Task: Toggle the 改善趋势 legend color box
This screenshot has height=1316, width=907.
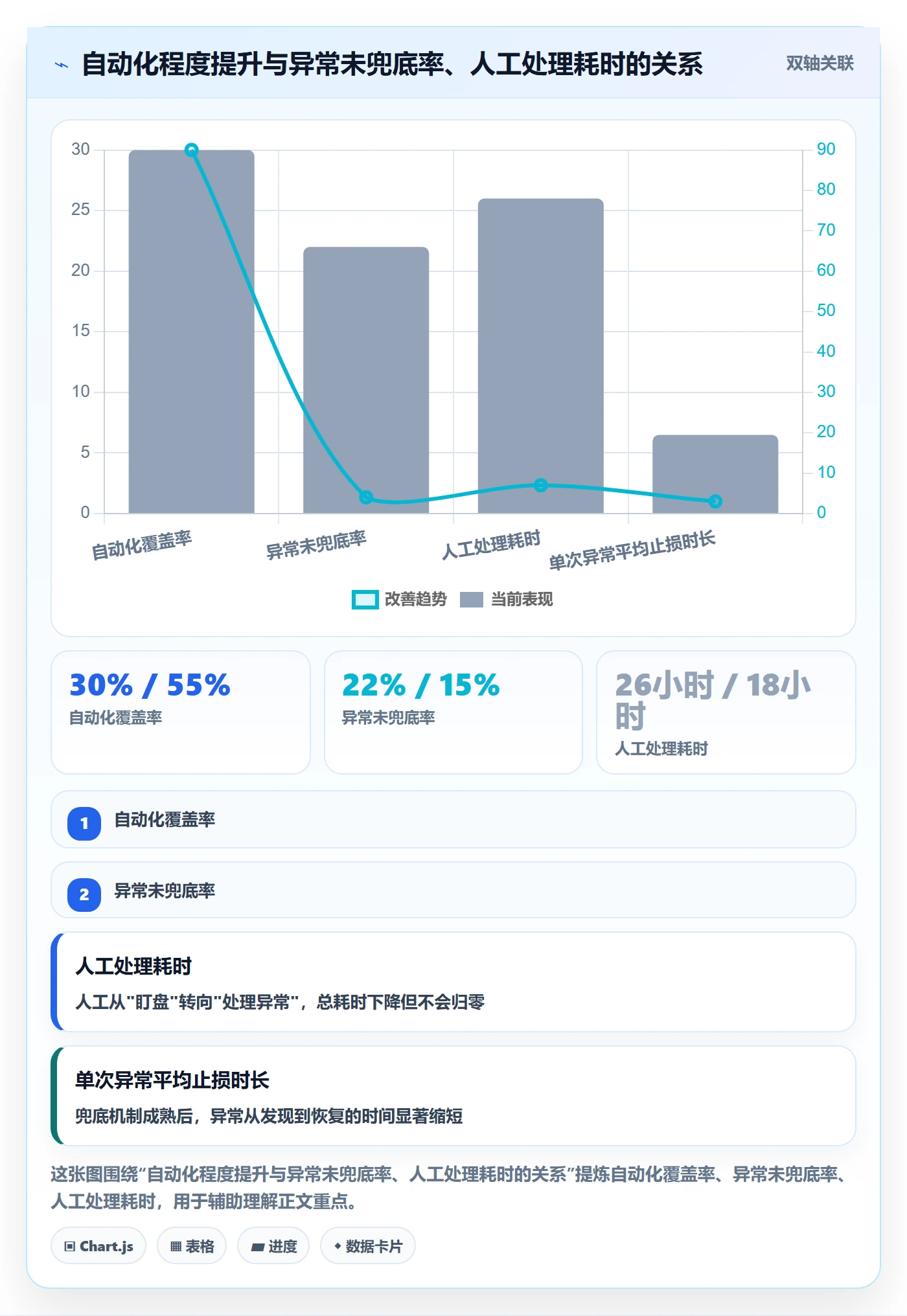Action: (365, 600)
